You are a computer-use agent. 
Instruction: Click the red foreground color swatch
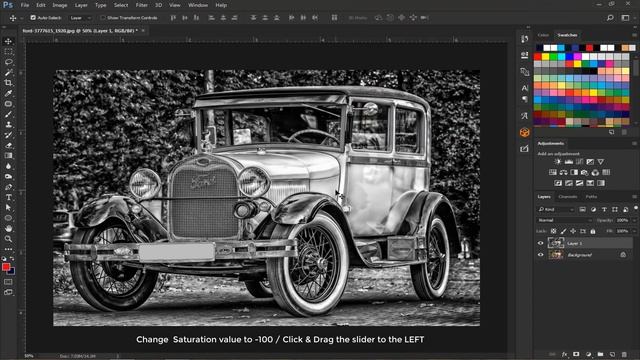(x=6, y=267)
